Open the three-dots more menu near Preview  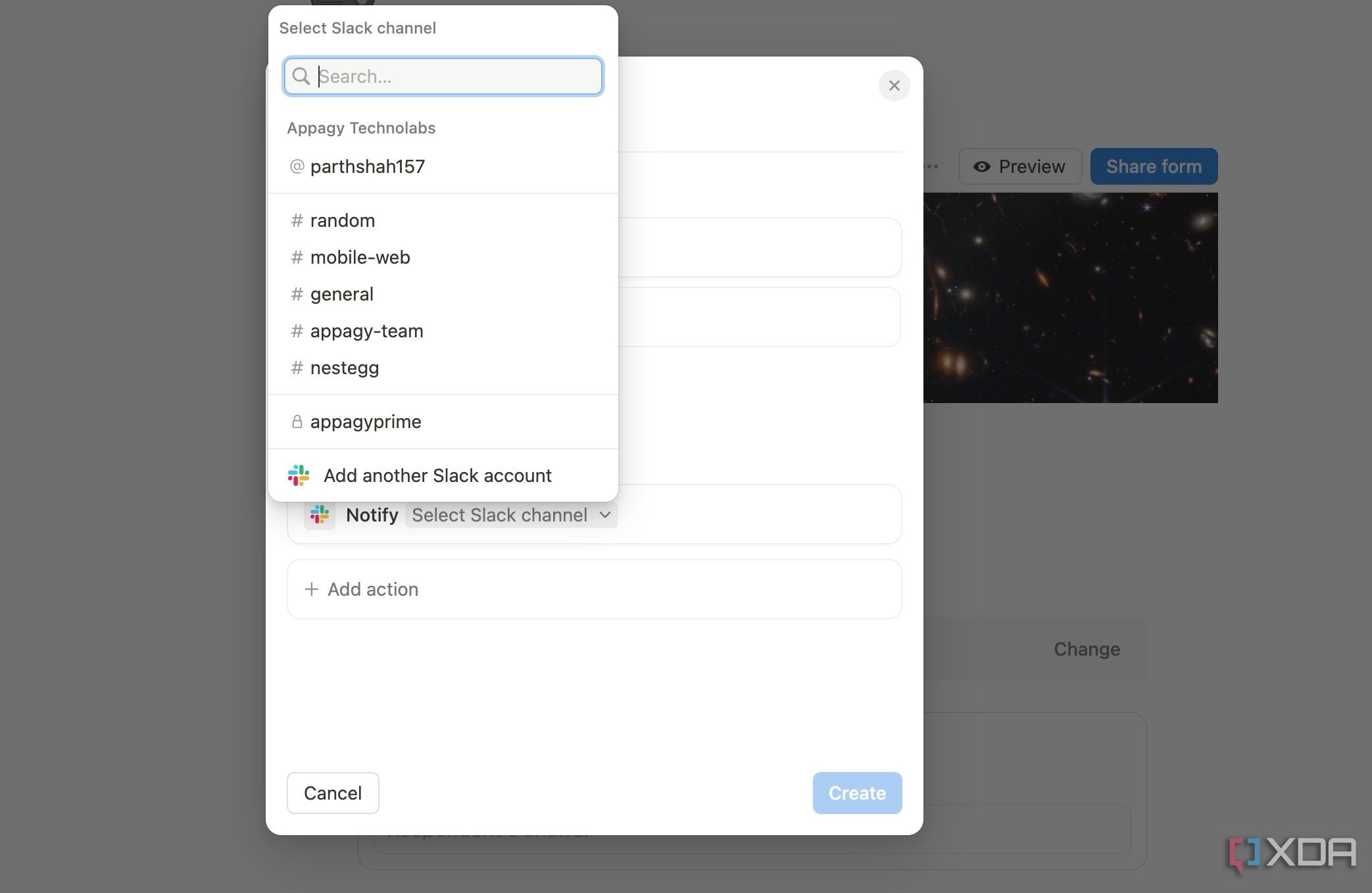[x=931, y=166]
